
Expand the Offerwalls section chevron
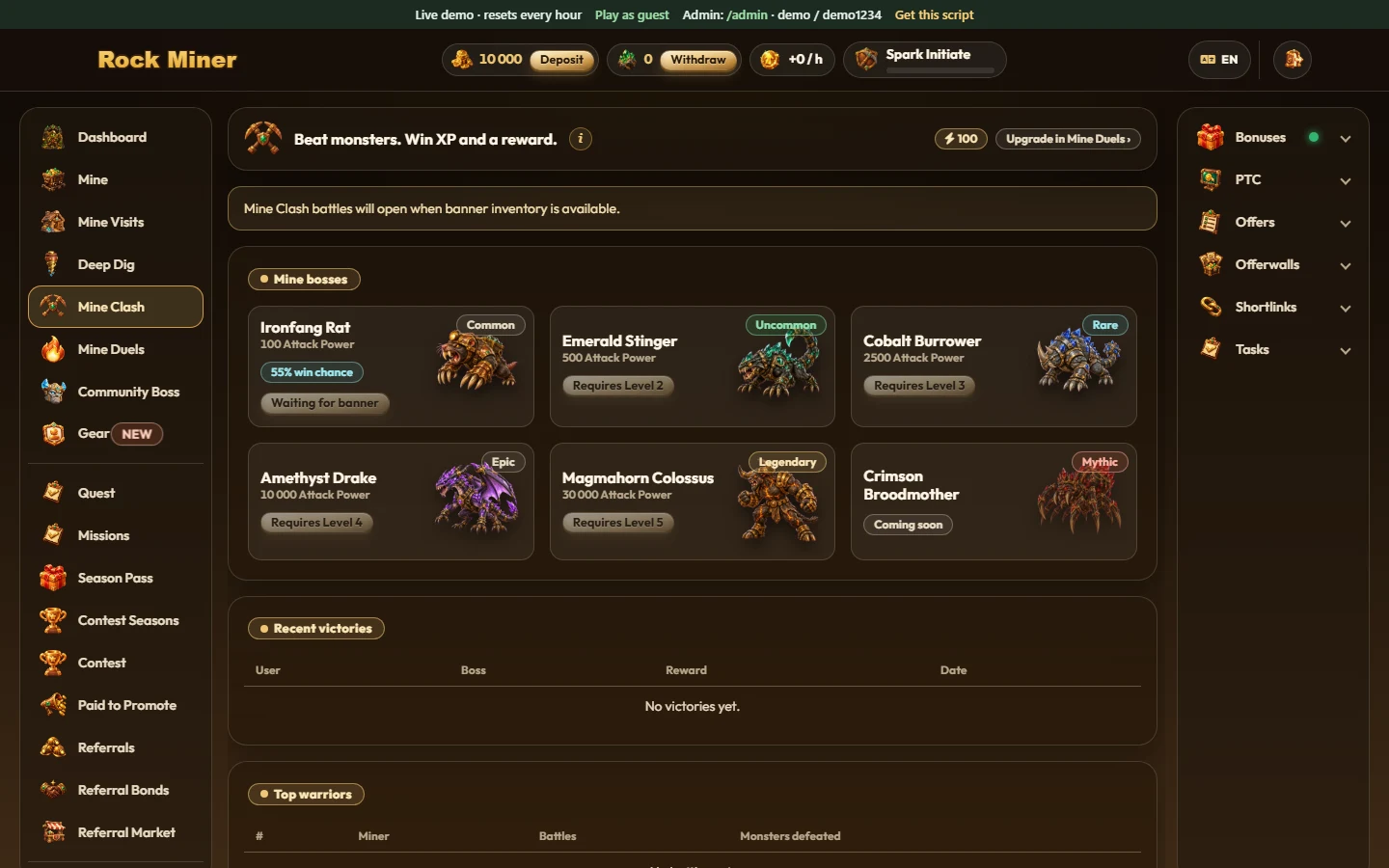(x=1346, y=265)
